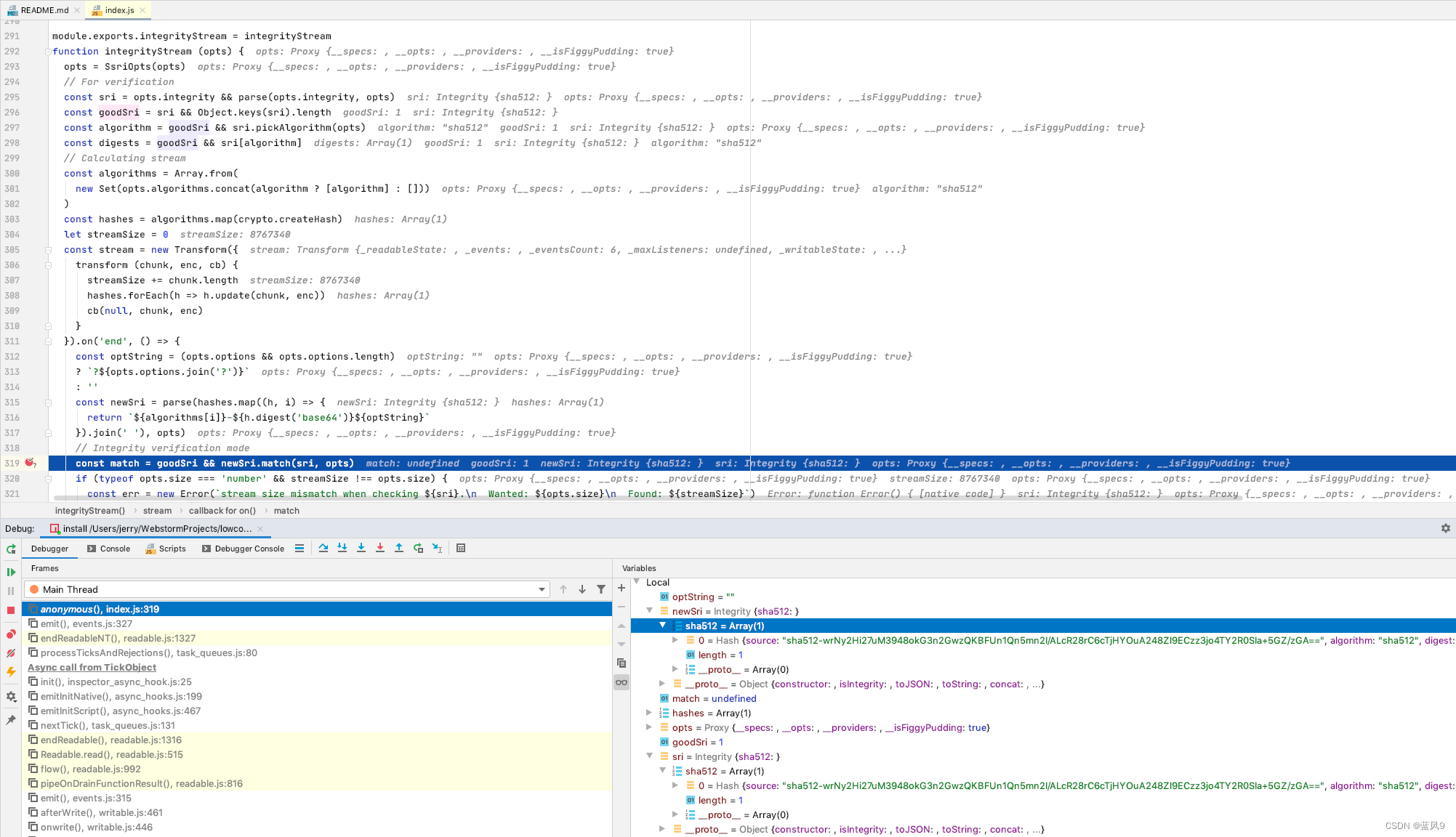
Task: Toggle Mute Breakpoints icon
Action: pyautogui.click(x=11, y=653)
